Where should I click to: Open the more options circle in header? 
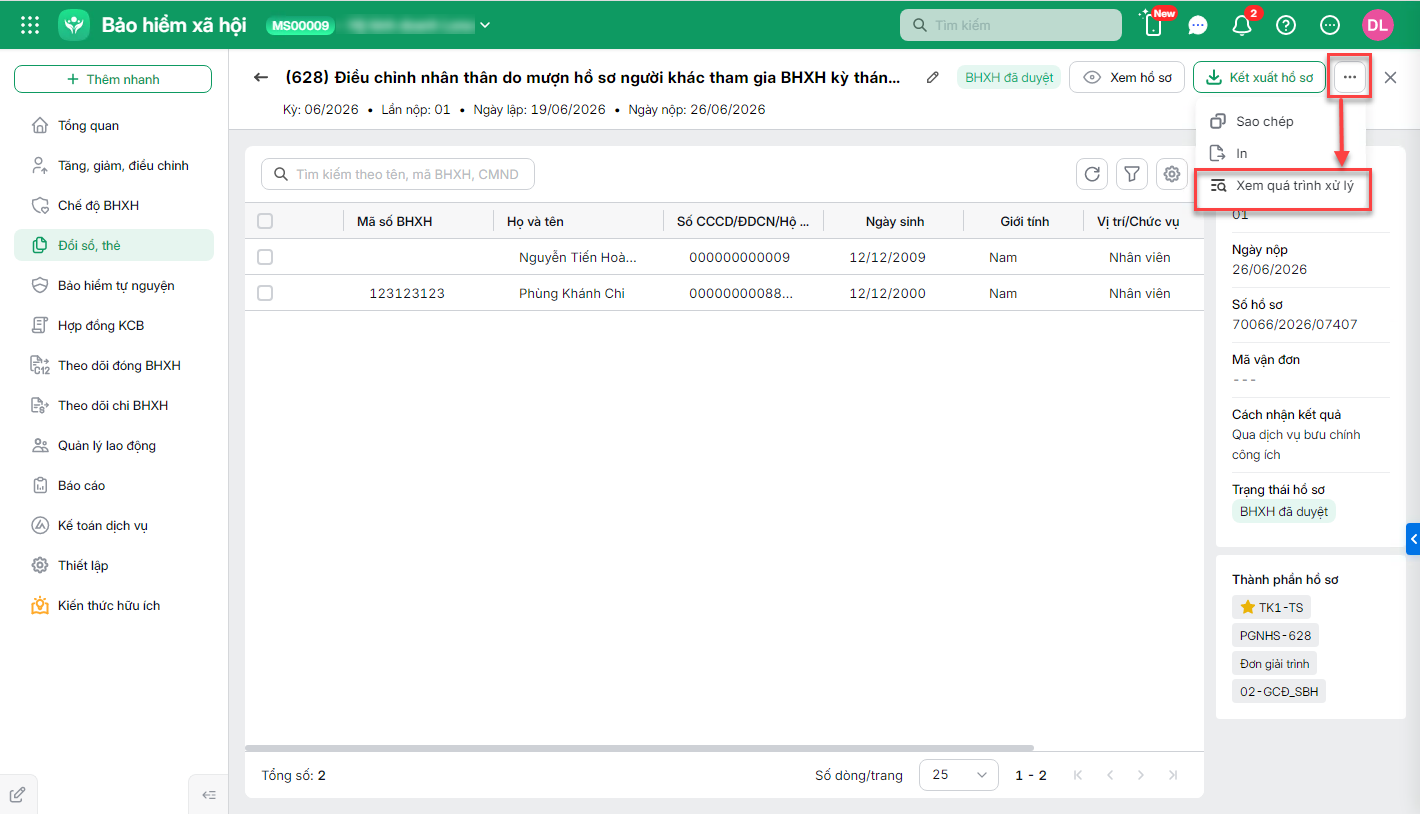point(1330,26)
